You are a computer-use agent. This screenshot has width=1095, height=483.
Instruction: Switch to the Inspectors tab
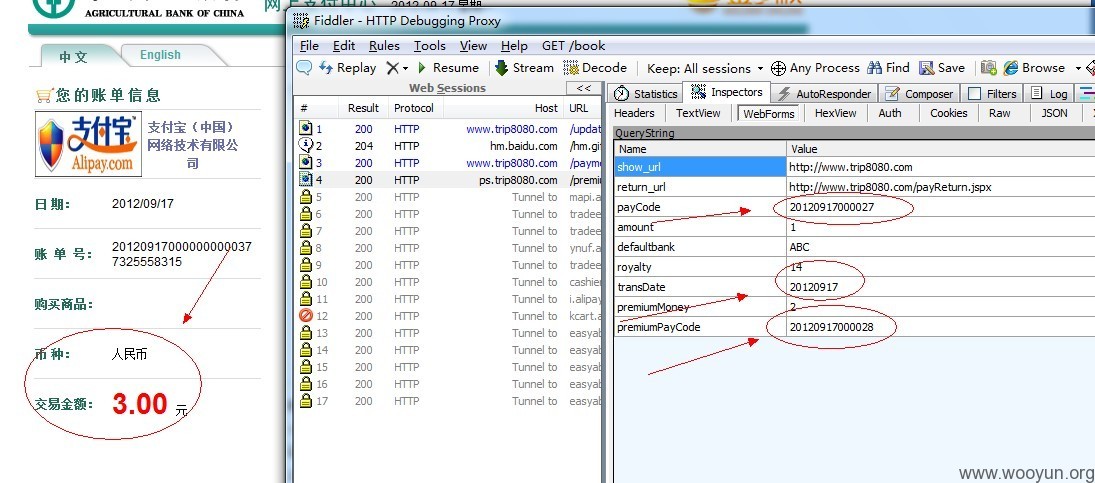[727, 92]
